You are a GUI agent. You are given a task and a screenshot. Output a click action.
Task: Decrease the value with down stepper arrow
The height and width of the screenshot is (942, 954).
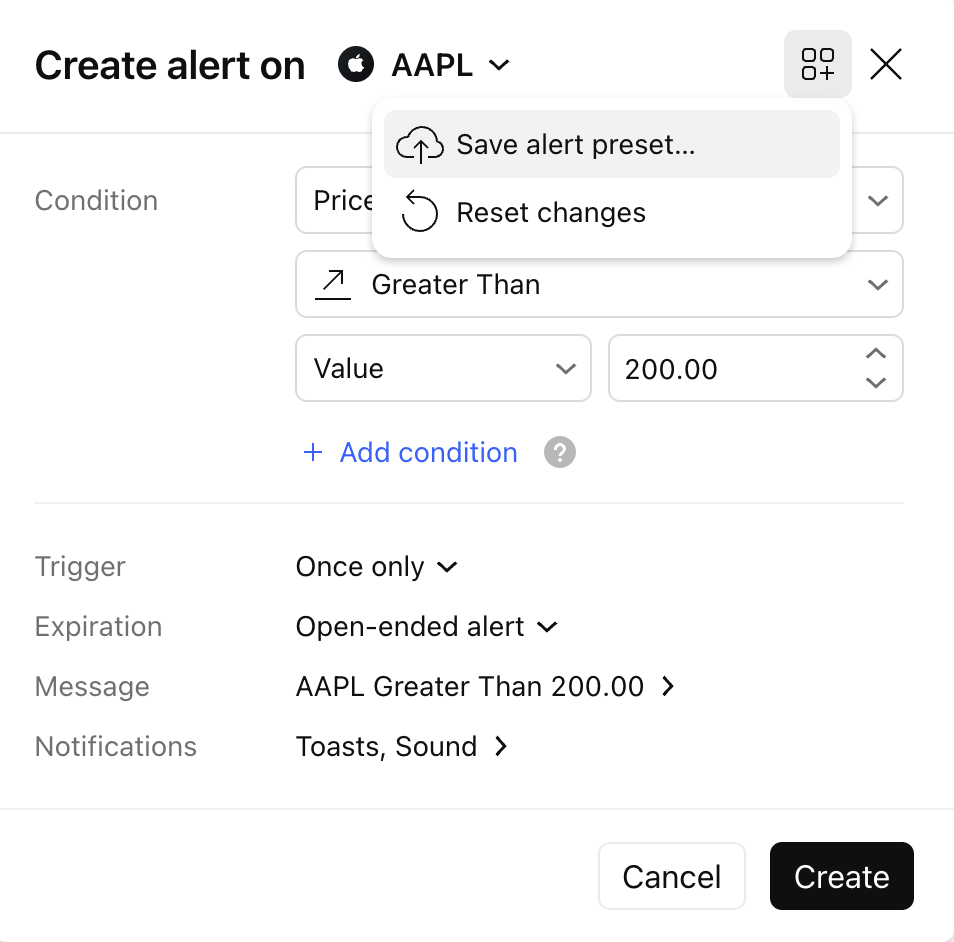(876, 383)
